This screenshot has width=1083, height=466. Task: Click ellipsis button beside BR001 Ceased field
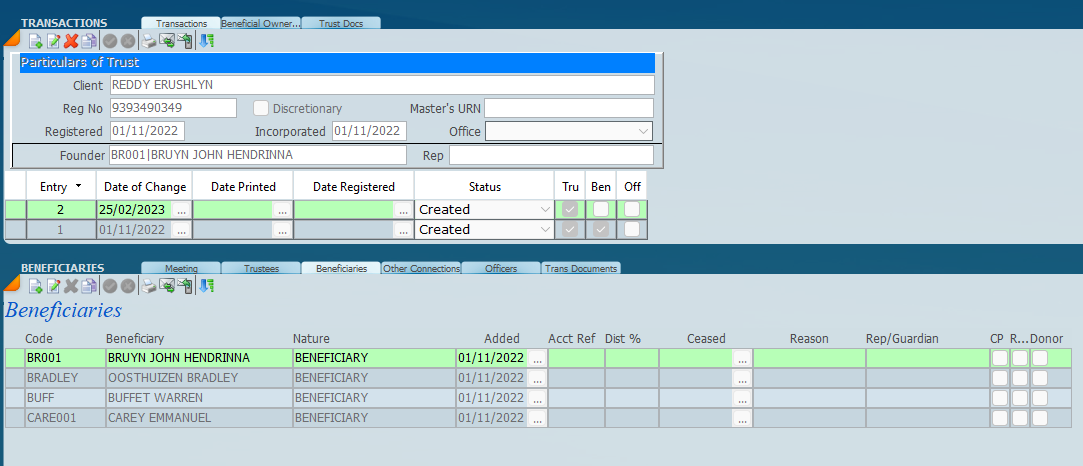pyautogui.click(x=742, y=358)
